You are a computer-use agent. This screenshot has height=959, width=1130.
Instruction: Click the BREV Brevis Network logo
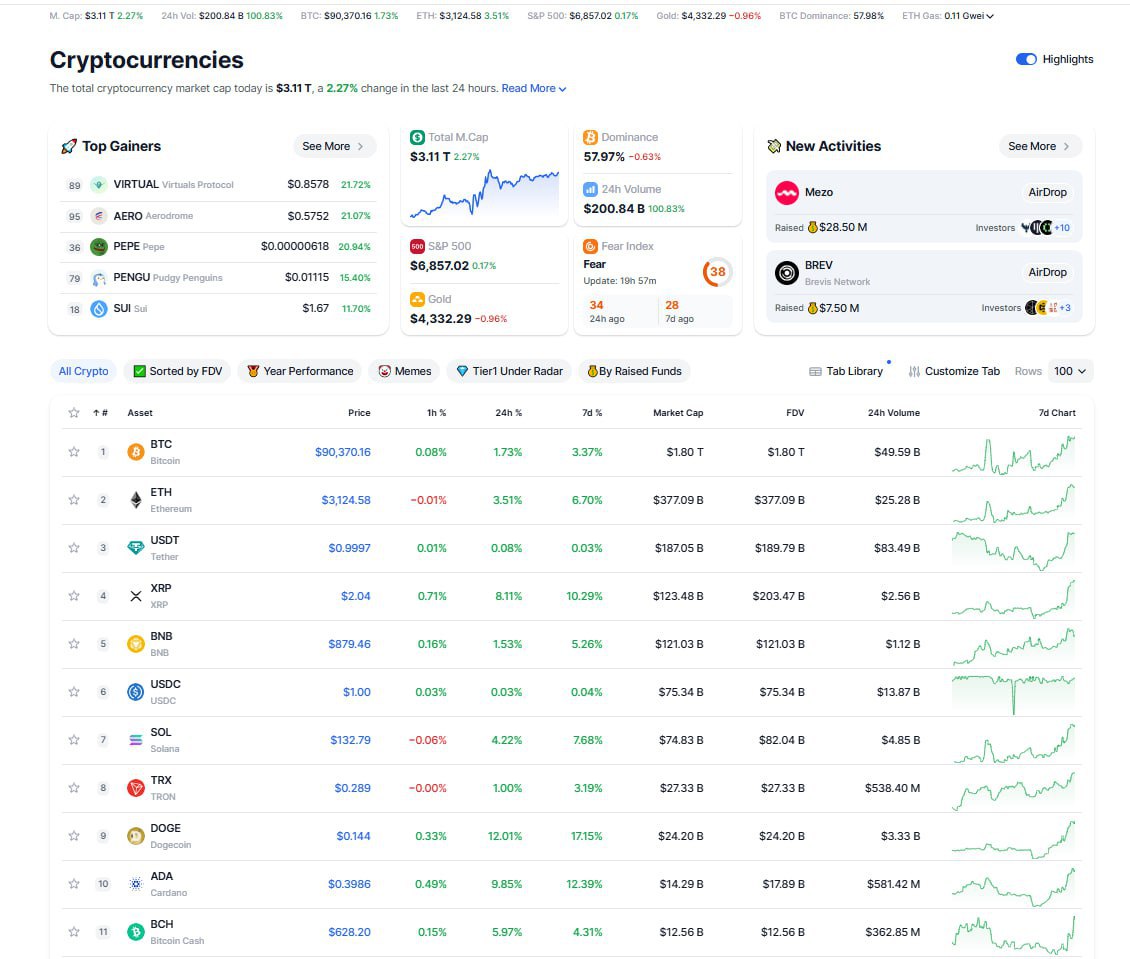coord(787,272)
